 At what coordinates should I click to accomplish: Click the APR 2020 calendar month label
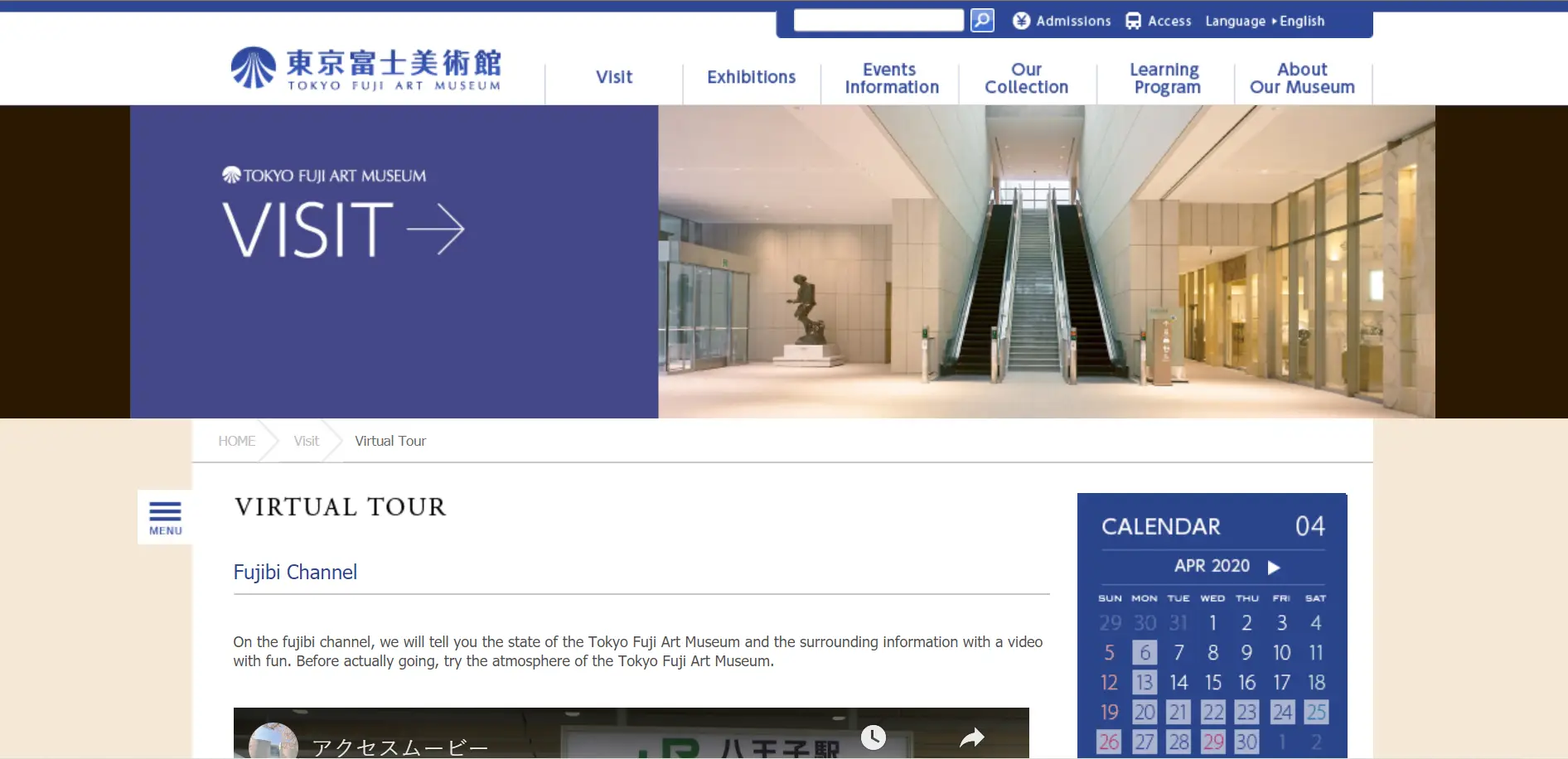click(x=1212, y=566)
